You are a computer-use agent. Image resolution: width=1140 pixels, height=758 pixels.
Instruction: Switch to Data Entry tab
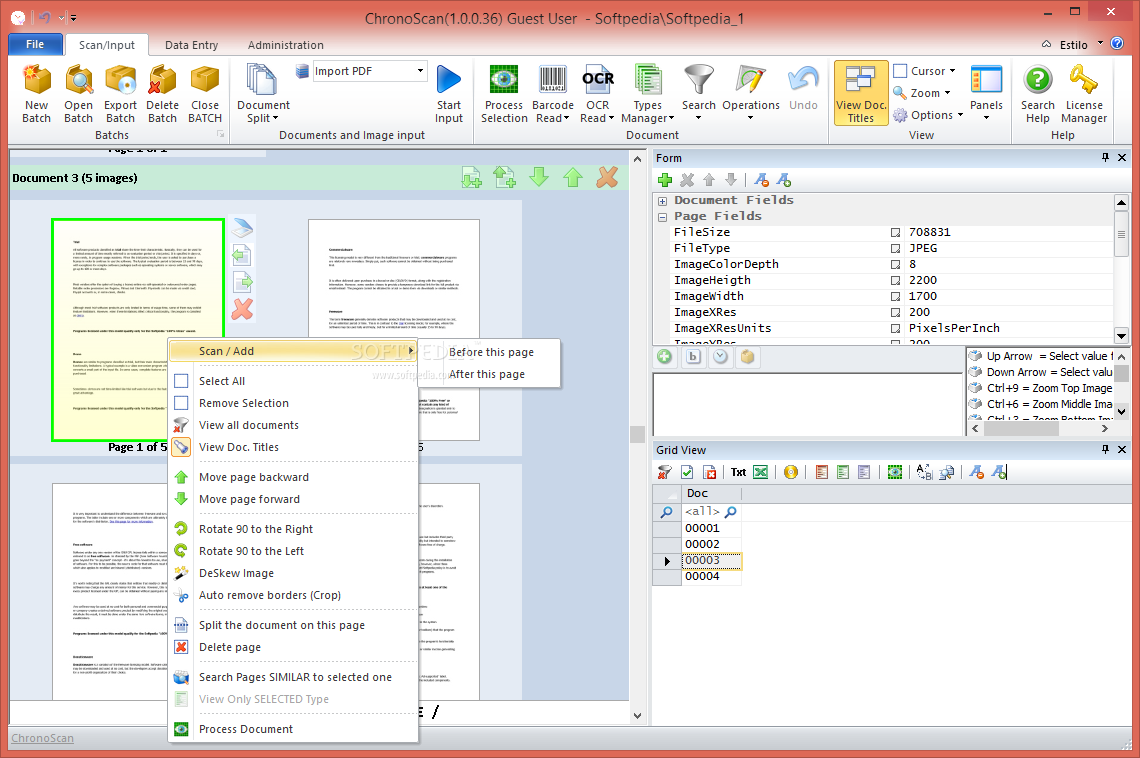pyautogui.click(x=191, y=45)
